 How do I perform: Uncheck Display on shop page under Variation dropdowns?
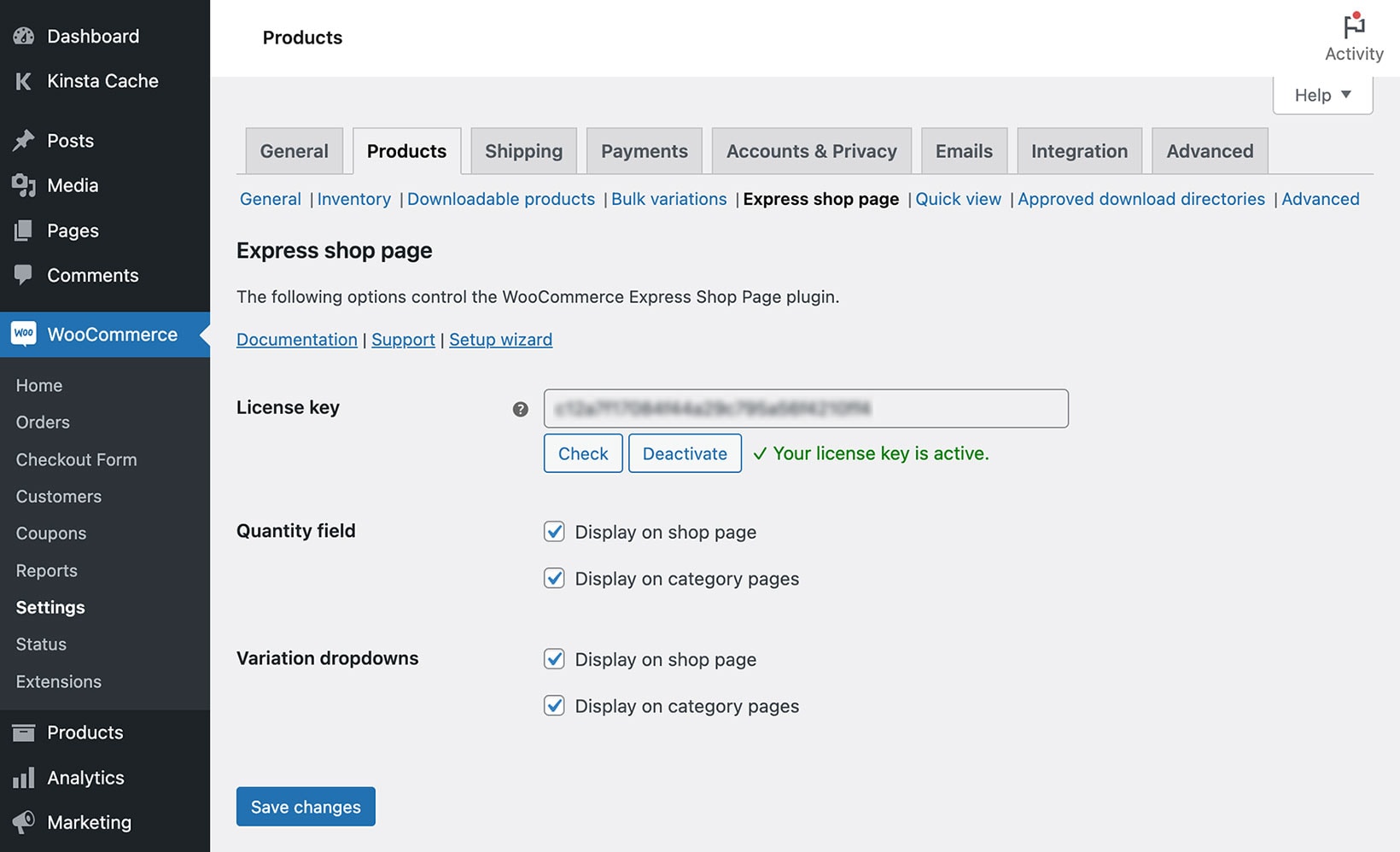(554, 658)
